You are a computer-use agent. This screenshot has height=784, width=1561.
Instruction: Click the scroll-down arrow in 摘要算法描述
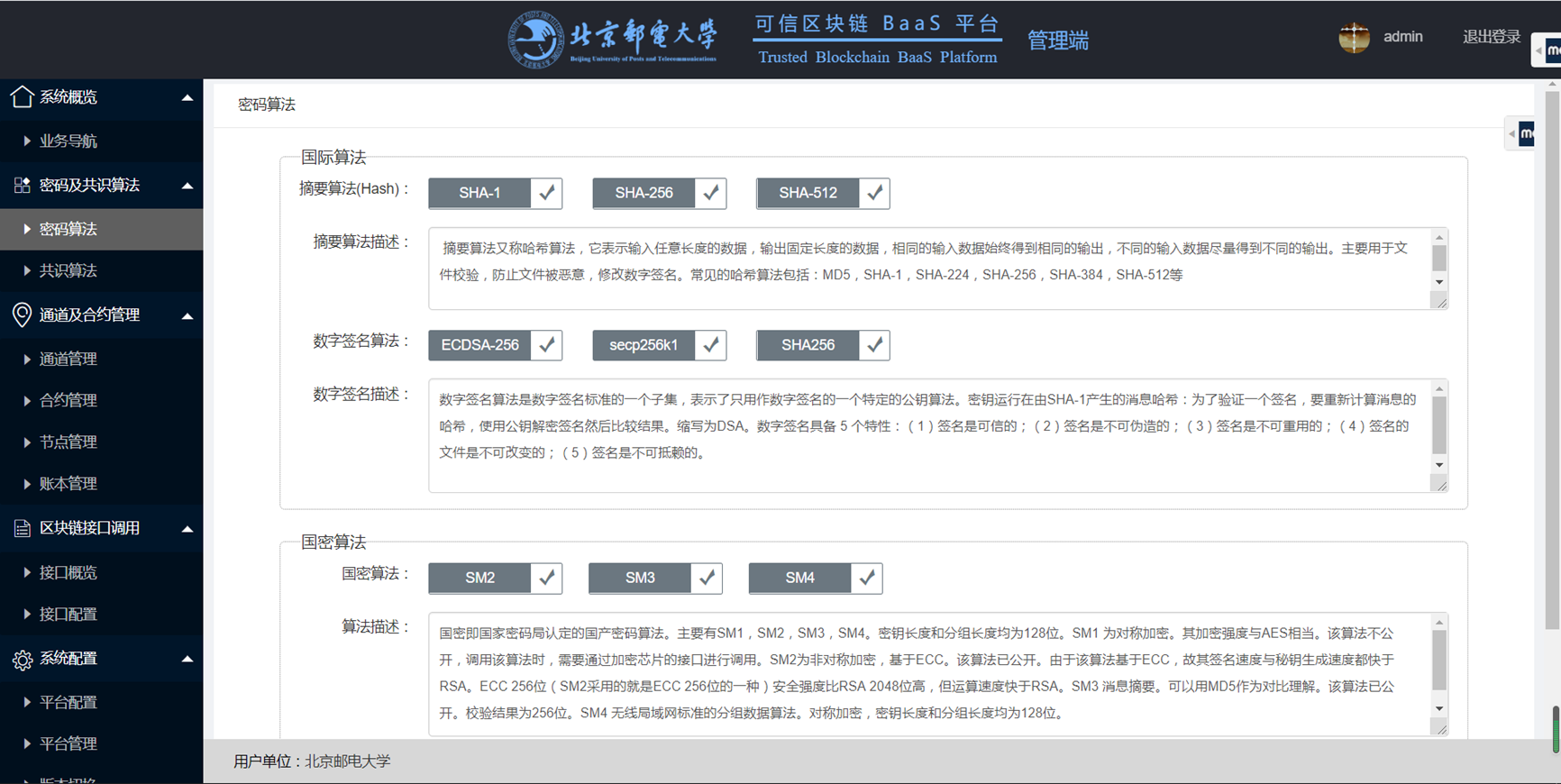(x=1439, y=282)
